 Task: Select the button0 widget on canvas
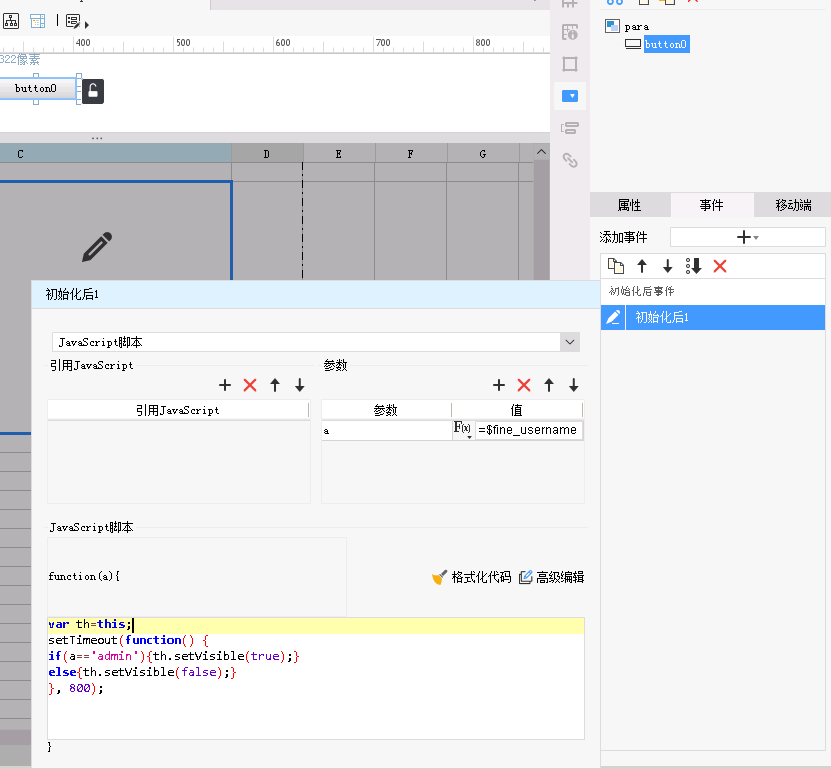(36, 89)
